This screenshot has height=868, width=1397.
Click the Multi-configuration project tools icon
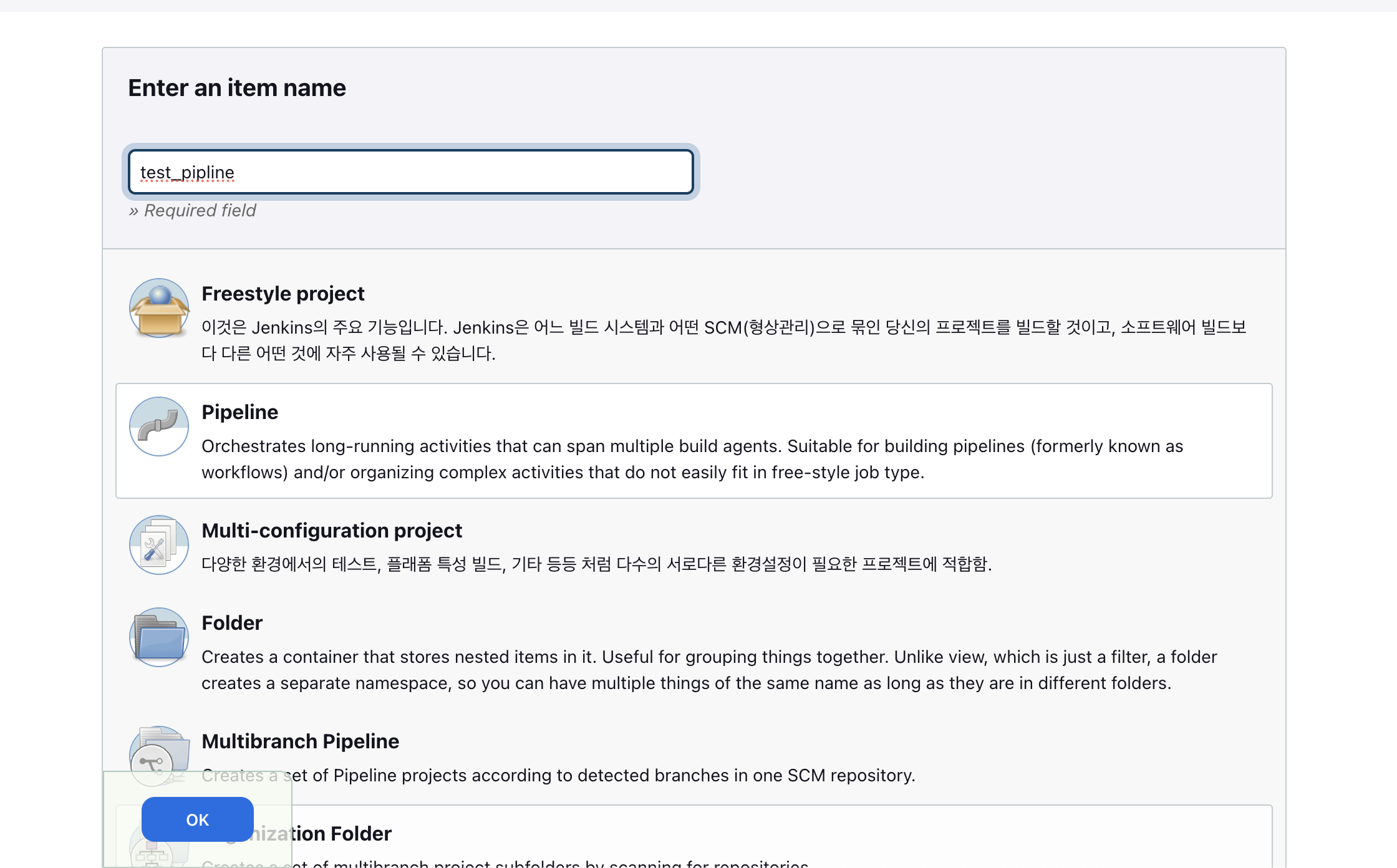tap(159, 545)
